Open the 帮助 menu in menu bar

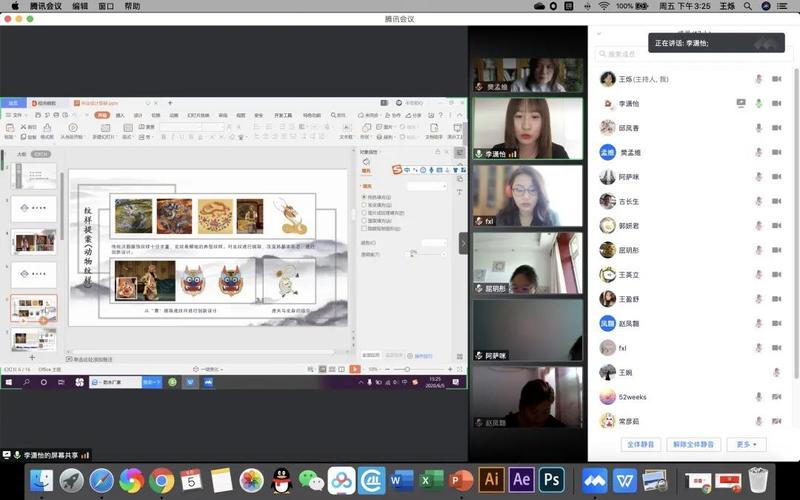point(132,6)
